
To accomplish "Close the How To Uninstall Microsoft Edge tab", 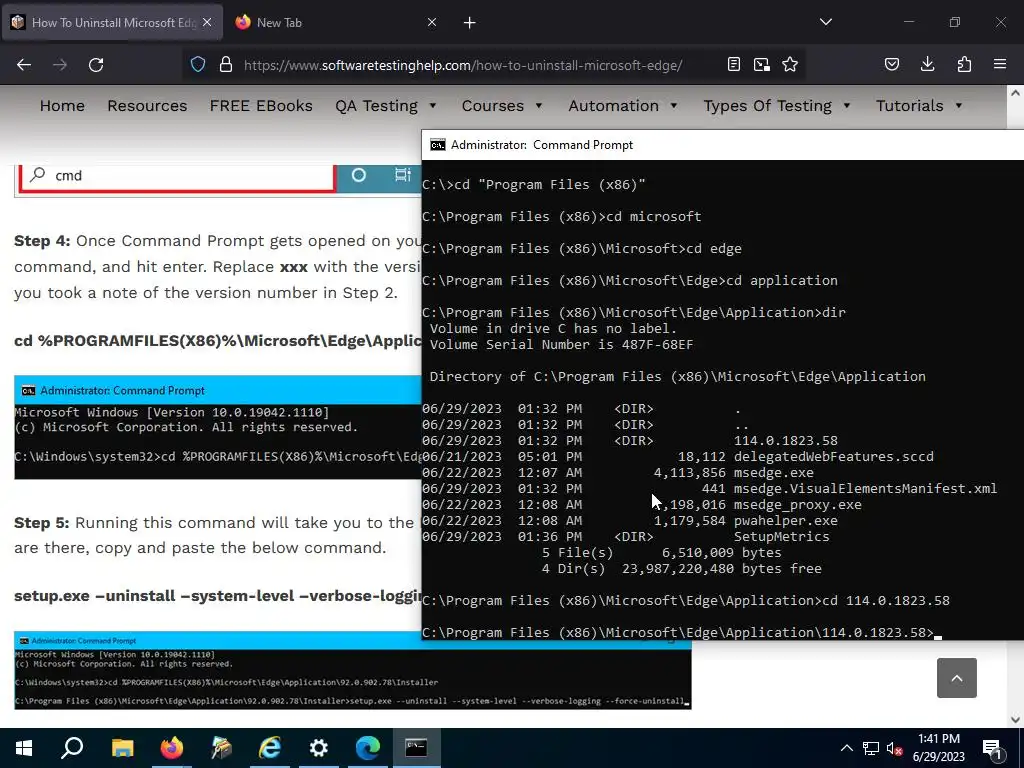I will [207, 22].
